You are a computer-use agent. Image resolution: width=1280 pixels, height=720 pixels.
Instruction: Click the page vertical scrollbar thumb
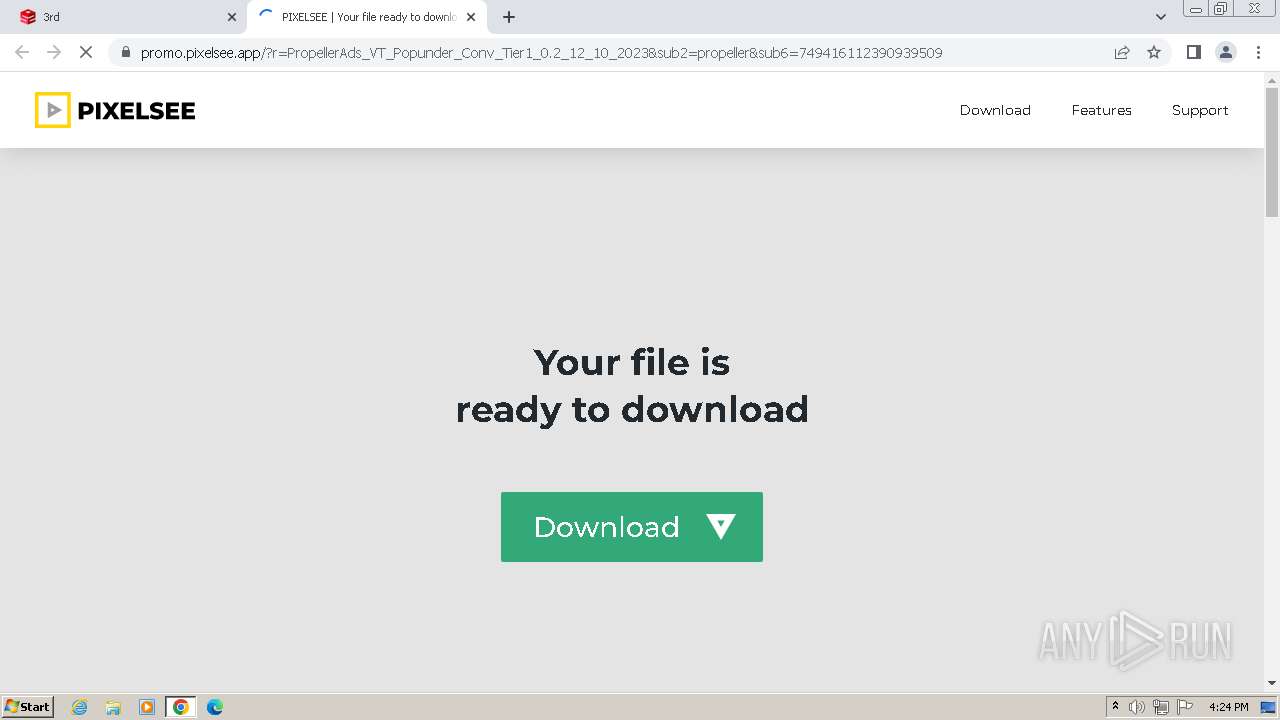[x=1272, y=152]
